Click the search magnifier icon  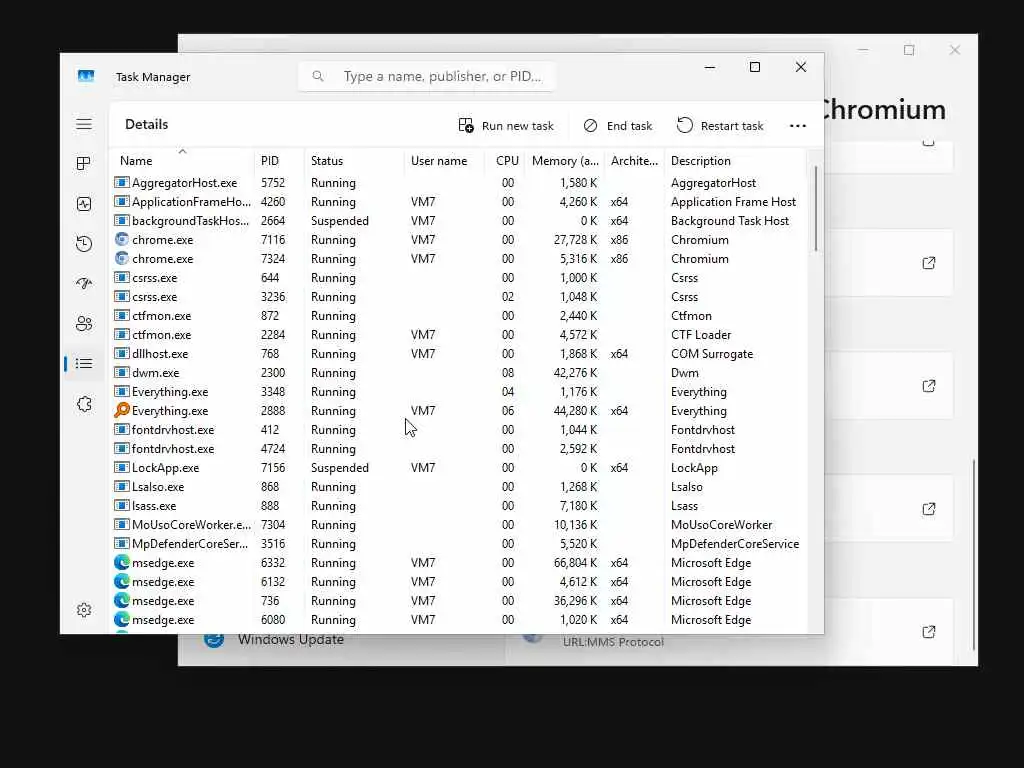pos(318,76)
